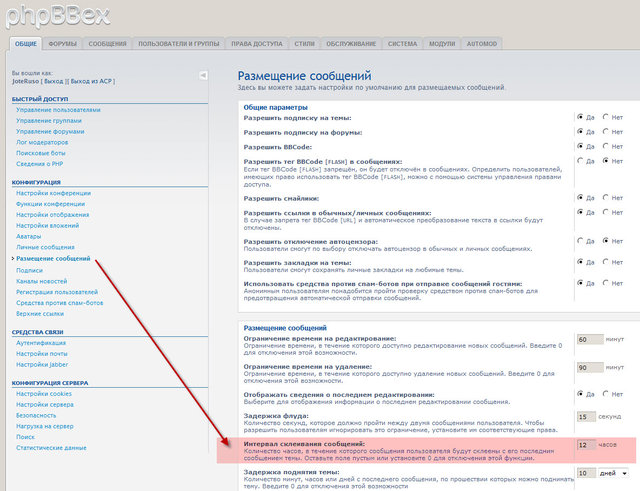Viewport: 640px width, 491px height.
Task: Open Статистические данные link
Action: pos(51,448)
